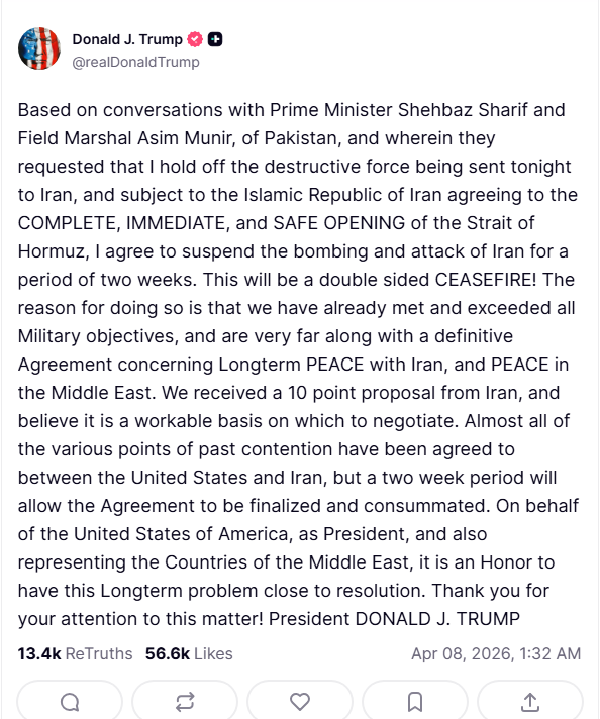
Task: Open the share upload icon
Action: click(x=530, y=701)
